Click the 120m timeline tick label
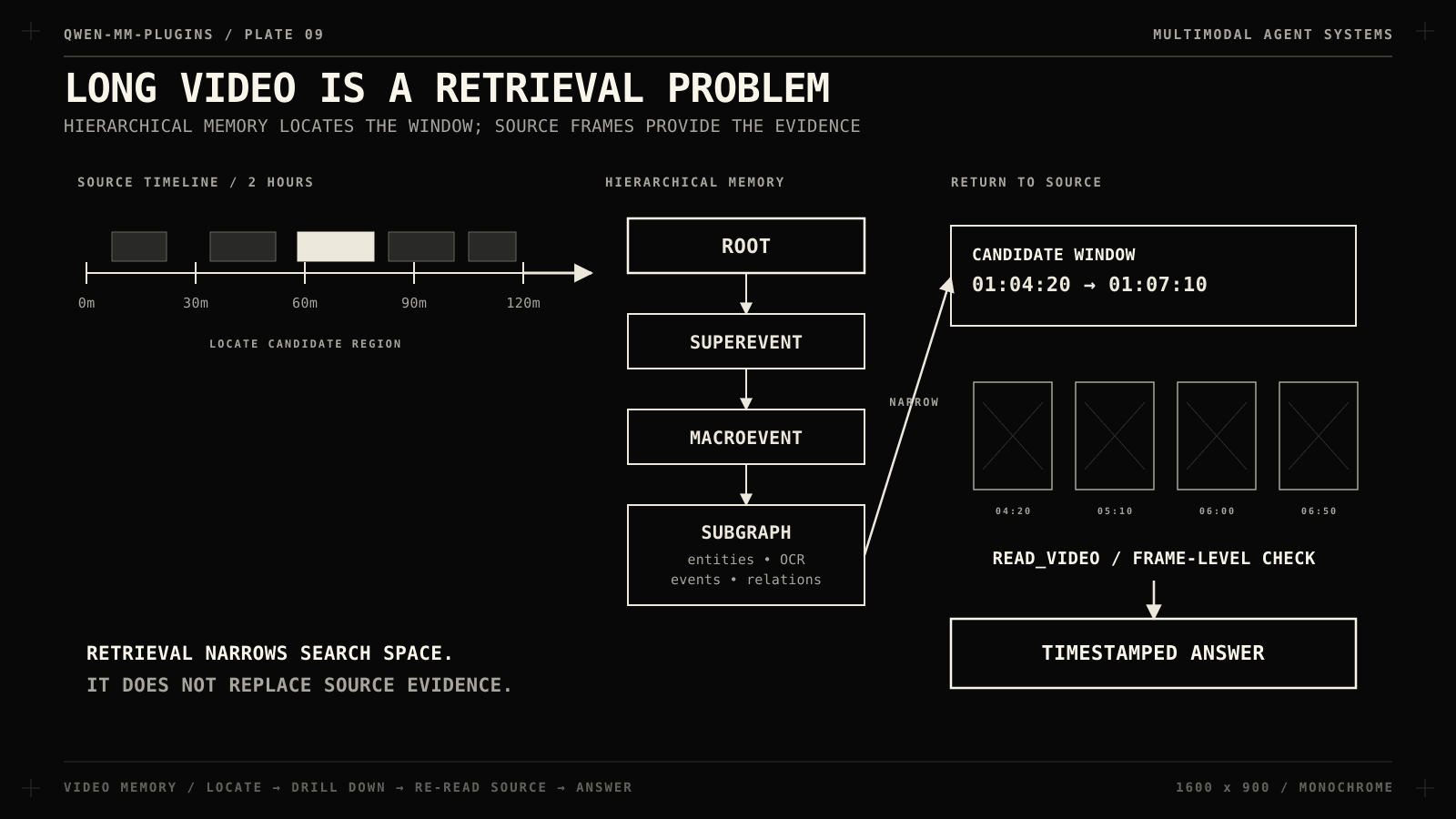This screenshot has width=1456, height=819. coord(523,303)
